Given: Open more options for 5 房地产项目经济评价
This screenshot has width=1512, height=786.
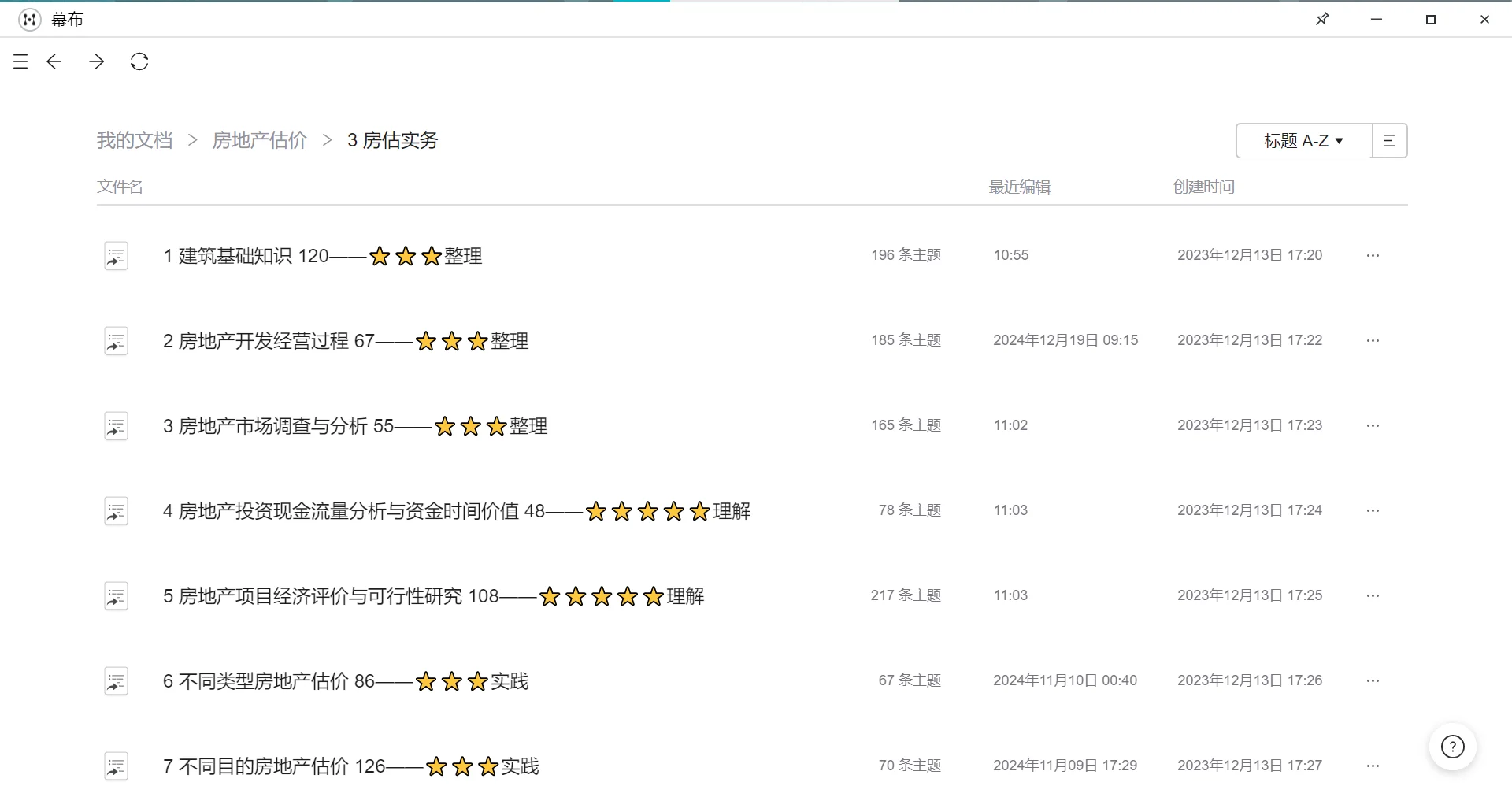Looking at the screenshot, I should coord(1373,595).
